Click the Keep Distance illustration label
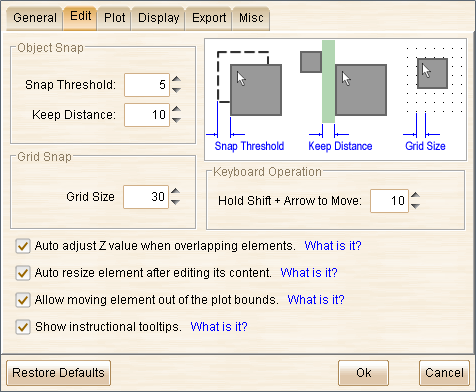 point(340,146)
